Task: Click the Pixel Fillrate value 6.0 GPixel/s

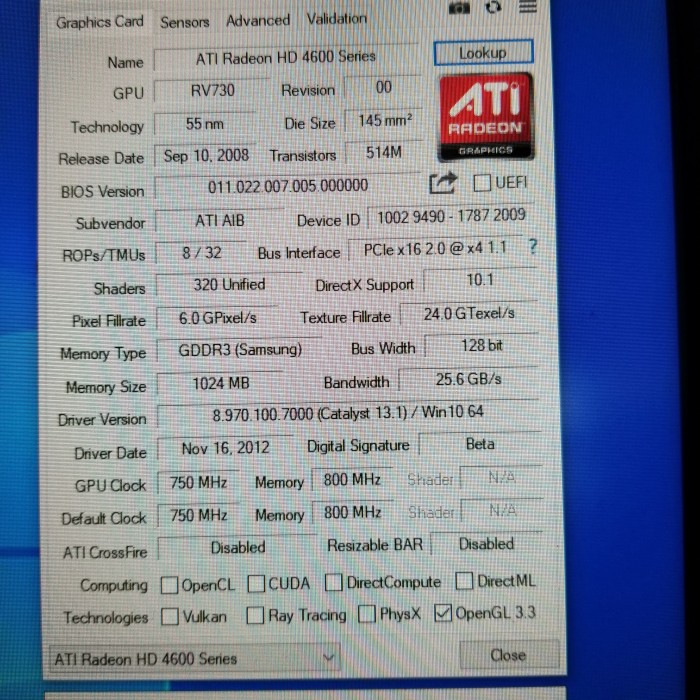Action: pyautogui.click(x=218, y=318)
